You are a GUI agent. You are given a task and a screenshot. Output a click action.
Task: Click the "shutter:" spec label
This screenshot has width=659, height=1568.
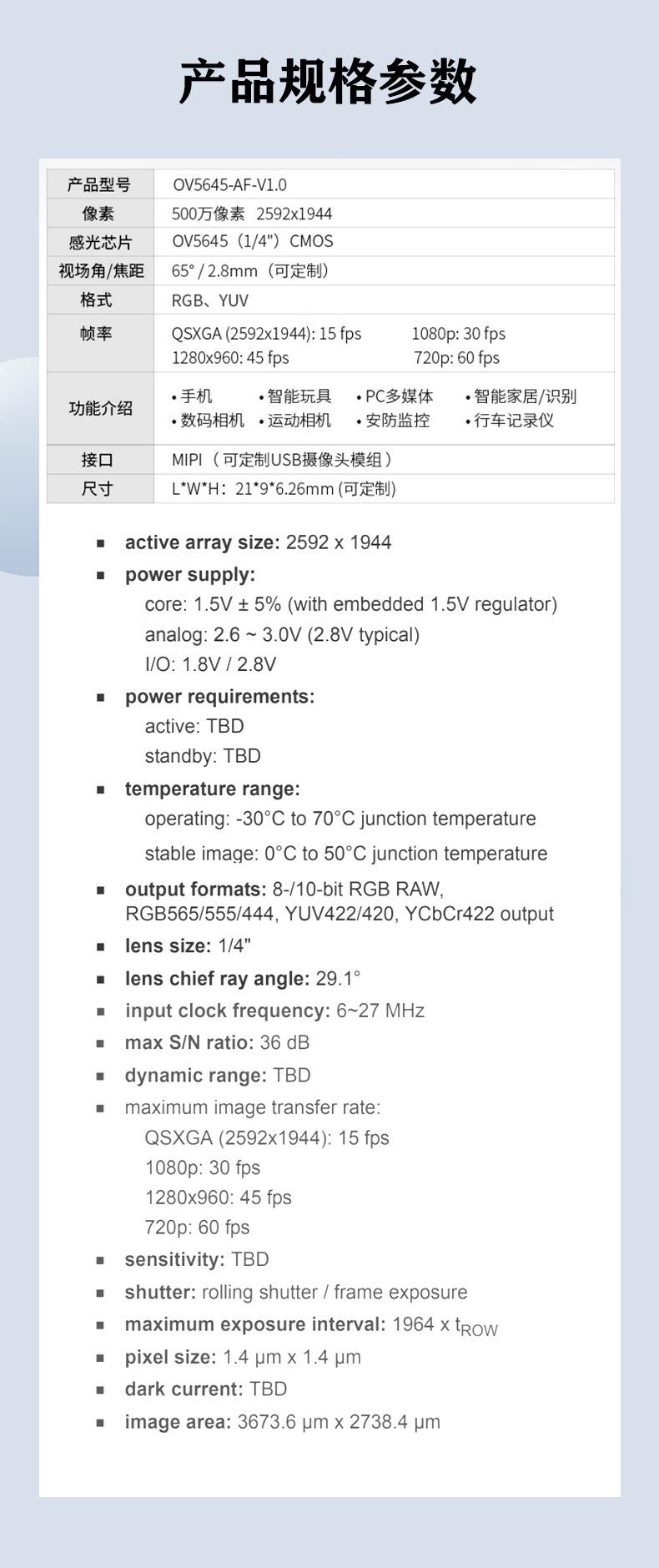click(160, 1292)
